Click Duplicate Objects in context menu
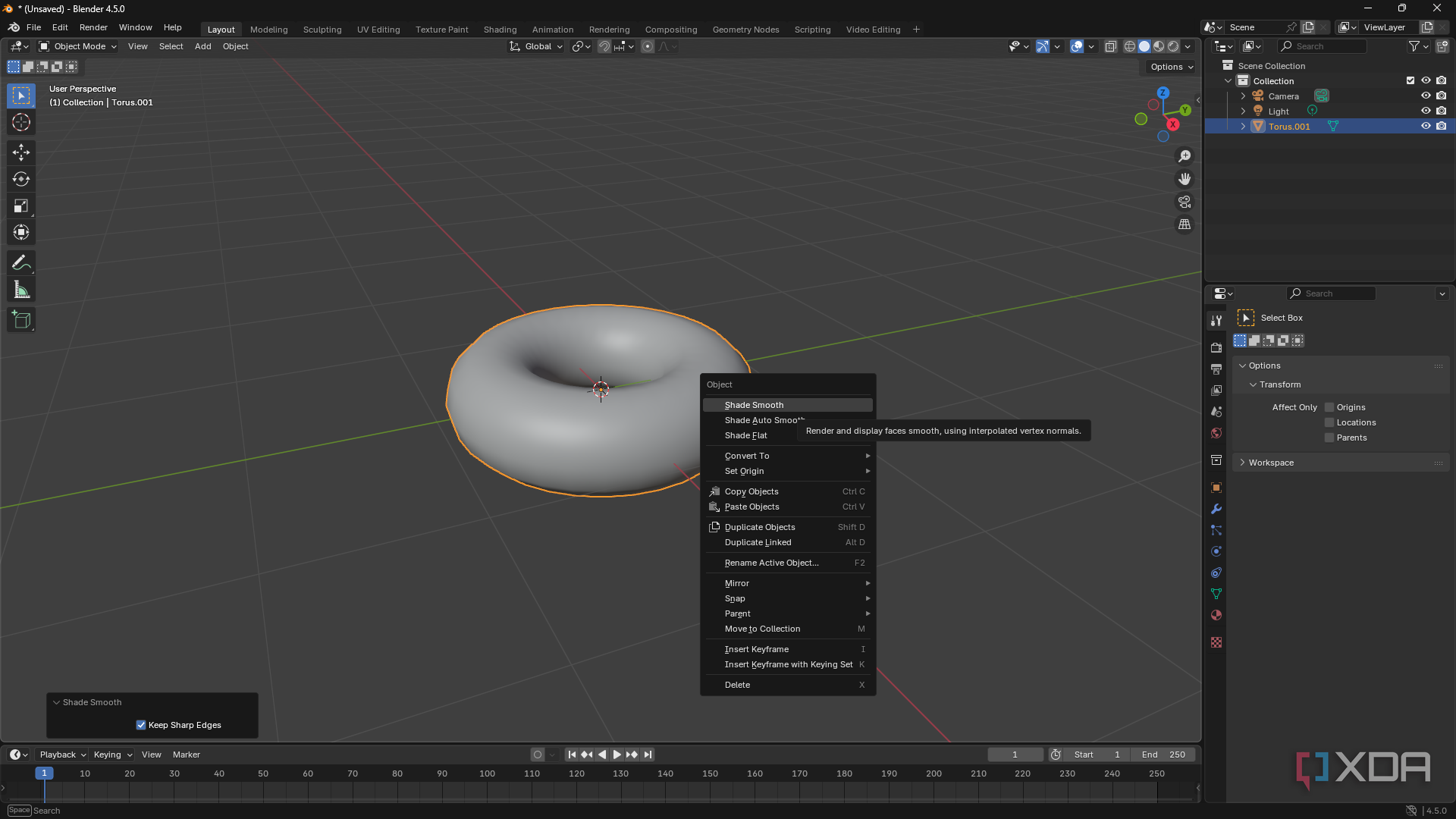1456x819 pixels. coord(788,527)
